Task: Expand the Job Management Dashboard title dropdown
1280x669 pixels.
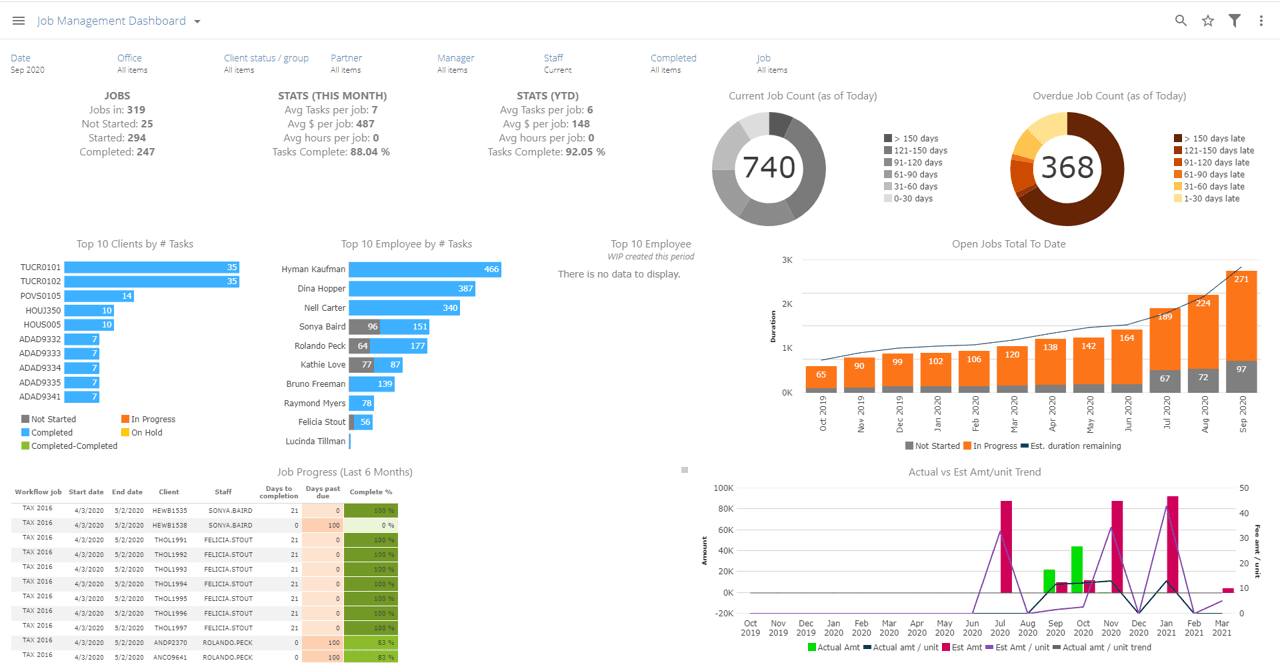Action: coord(197,21)
